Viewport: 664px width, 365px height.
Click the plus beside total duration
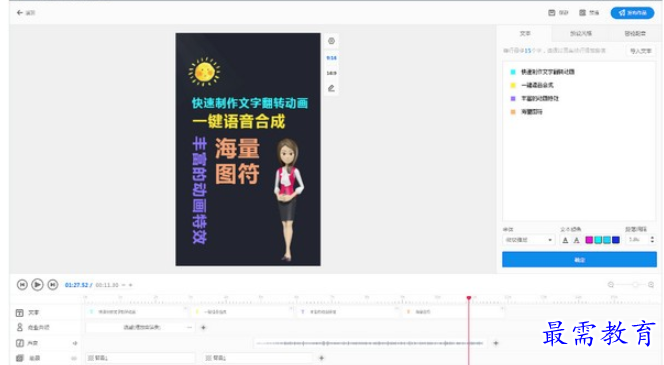pos(130,285)
